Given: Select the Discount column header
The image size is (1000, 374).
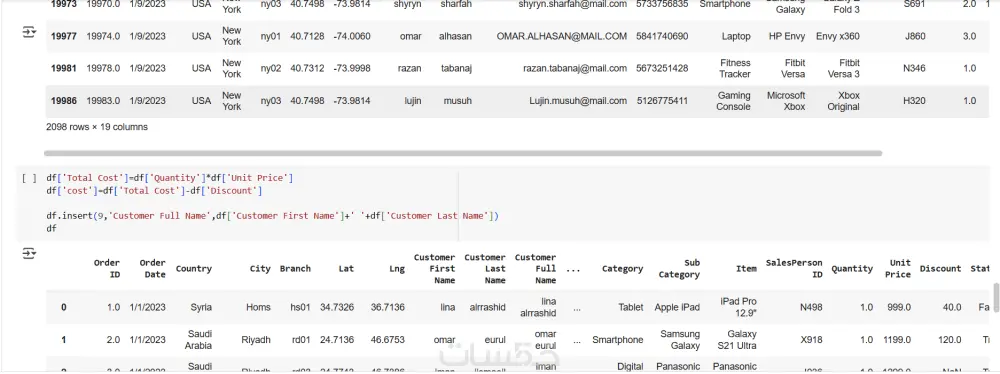Looking at the screenshot, I should point(940,269).
